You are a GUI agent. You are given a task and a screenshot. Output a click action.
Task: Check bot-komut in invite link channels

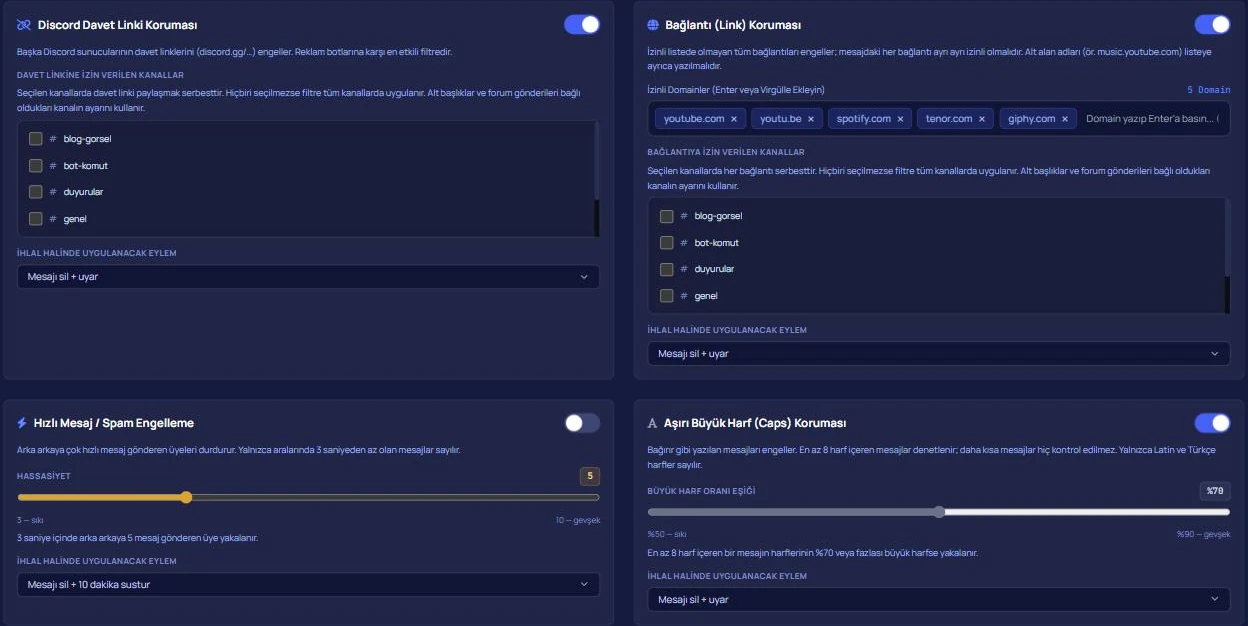(36, 165)
